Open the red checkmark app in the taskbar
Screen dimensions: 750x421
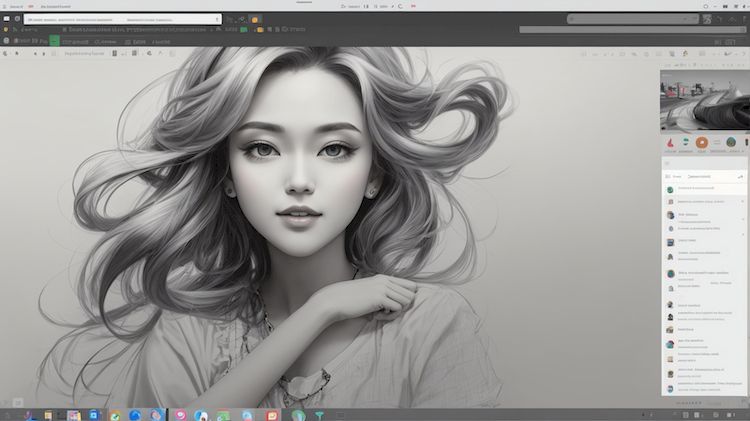272,415
